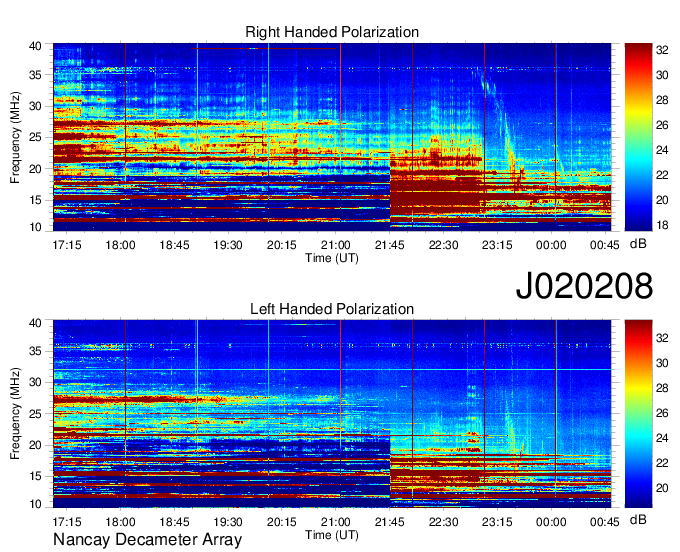680x552 pixels.
Task: Click "19:30" time tick under Left Handed plot
Action: [228, 522]
